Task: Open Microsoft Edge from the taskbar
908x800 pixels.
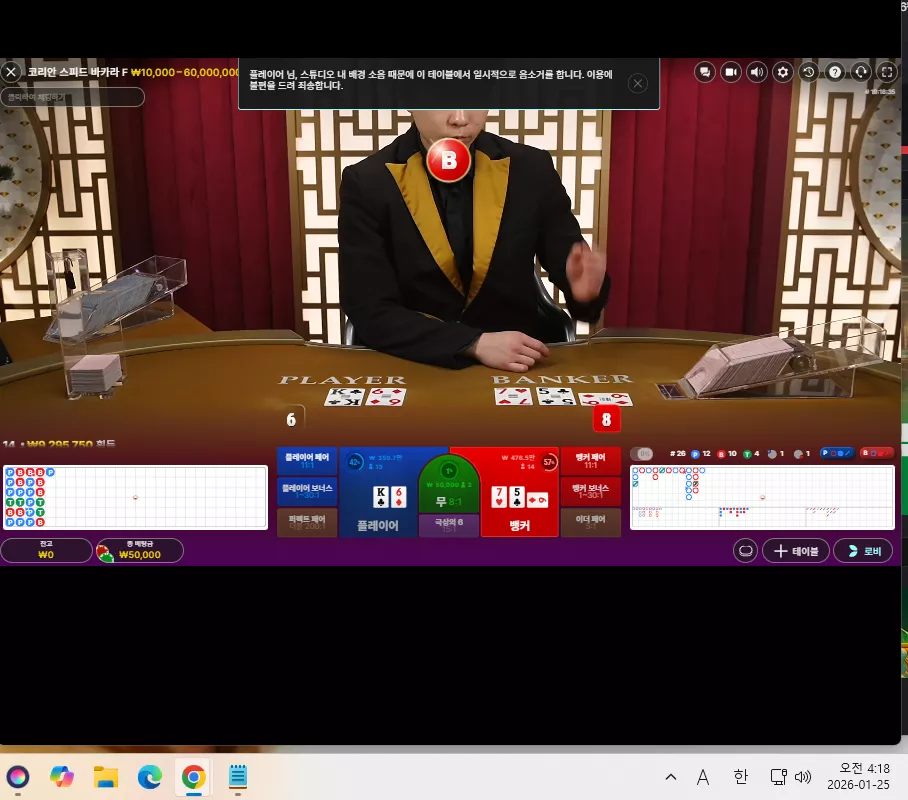Action: 149,777
